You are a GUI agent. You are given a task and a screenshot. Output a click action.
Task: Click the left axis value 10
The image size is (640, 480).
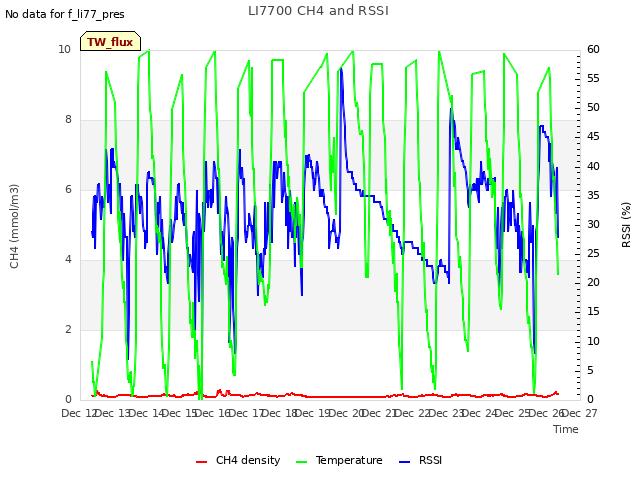(64, 49)
